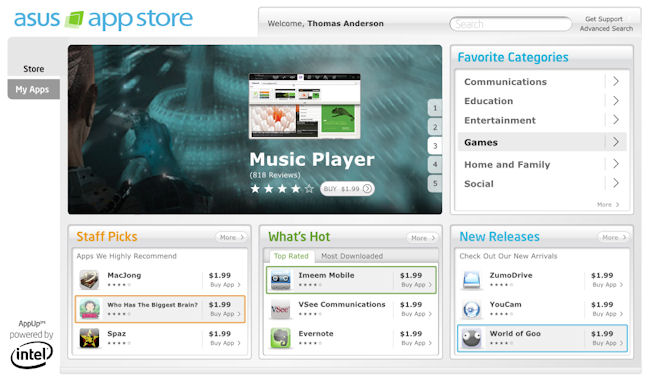Expand the Communications category chevron
Screen dimensions: 650x381
click(x=616, y=81)
